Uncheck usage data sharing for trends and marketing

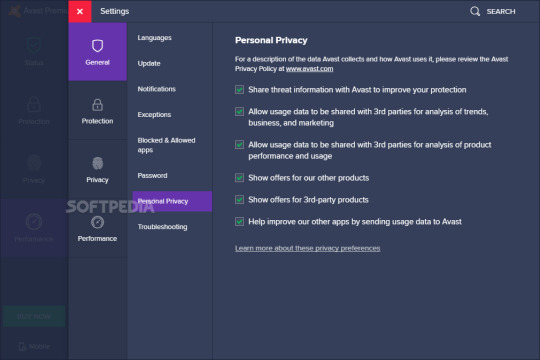click(x=239, y=112)
